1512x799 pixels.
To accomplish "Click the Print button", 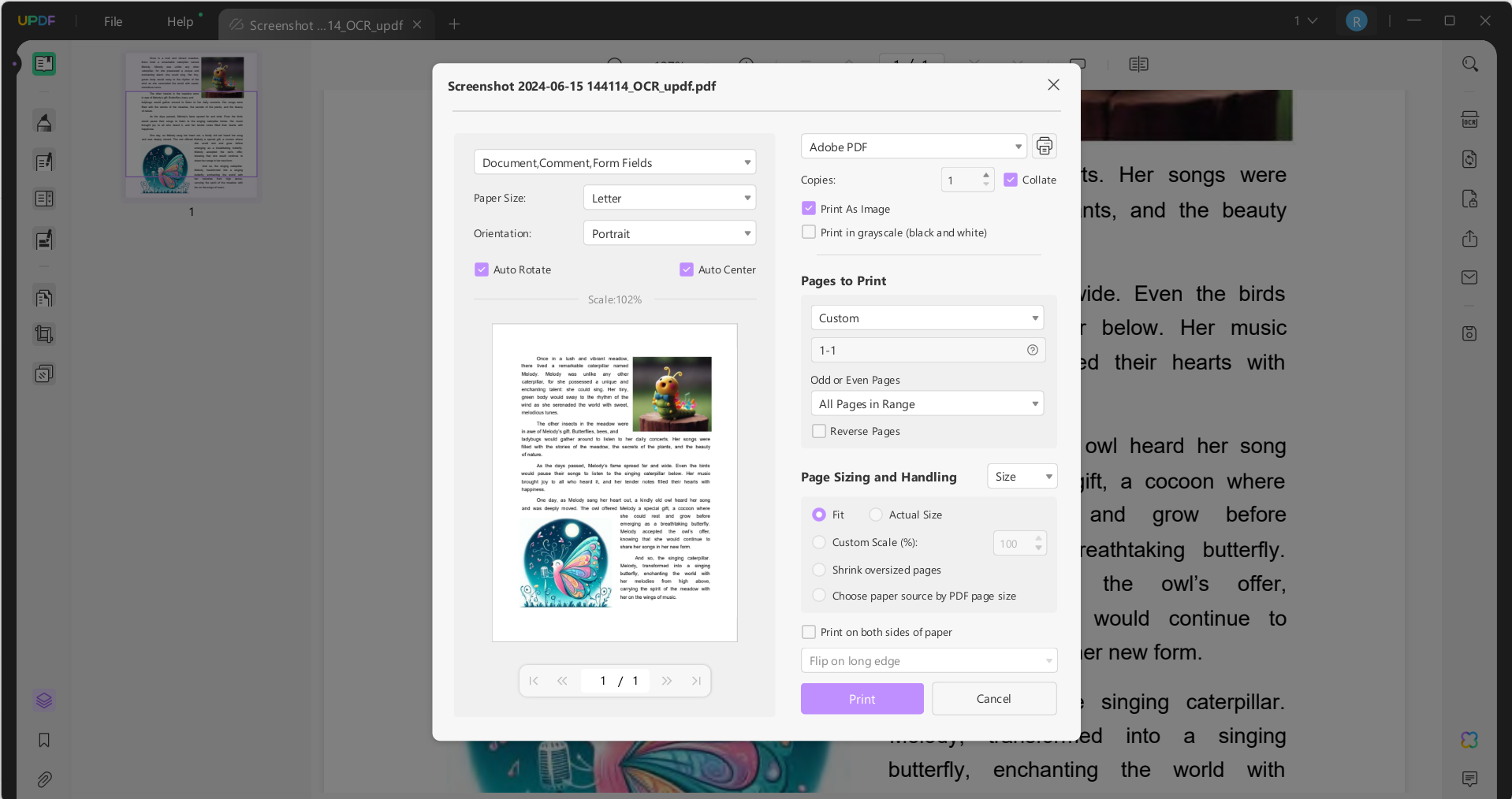I will pos(861,698).
